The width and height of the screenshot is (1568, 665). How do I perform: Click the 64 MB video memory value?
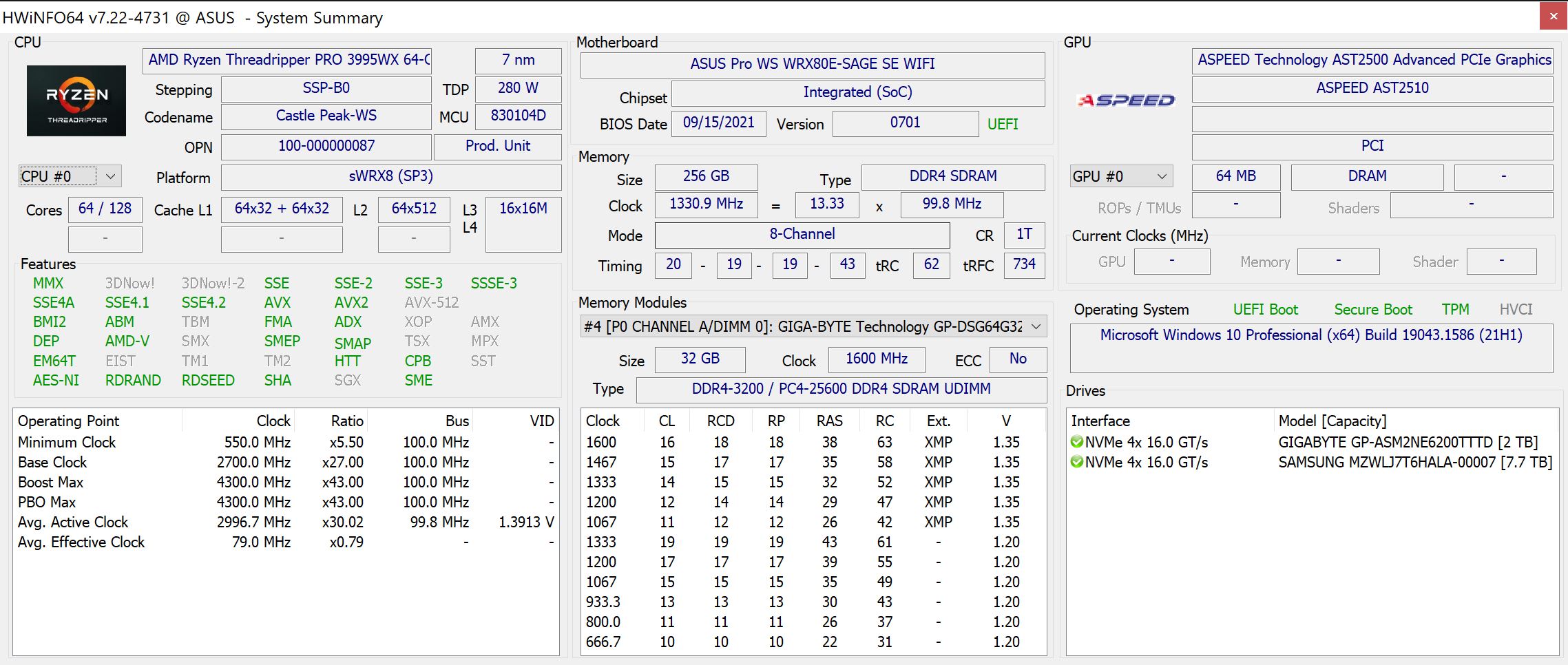(1236, 176)
